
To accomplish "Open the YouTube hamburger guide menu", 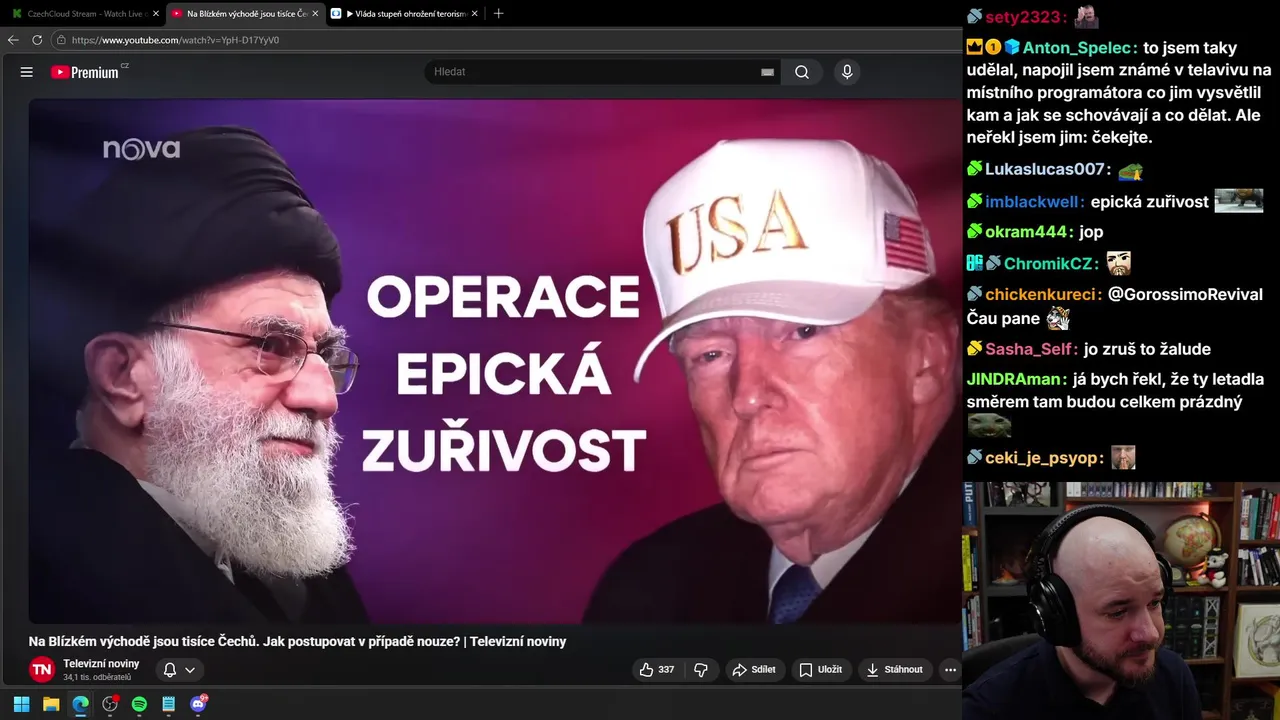I will (x=27, y=72).
